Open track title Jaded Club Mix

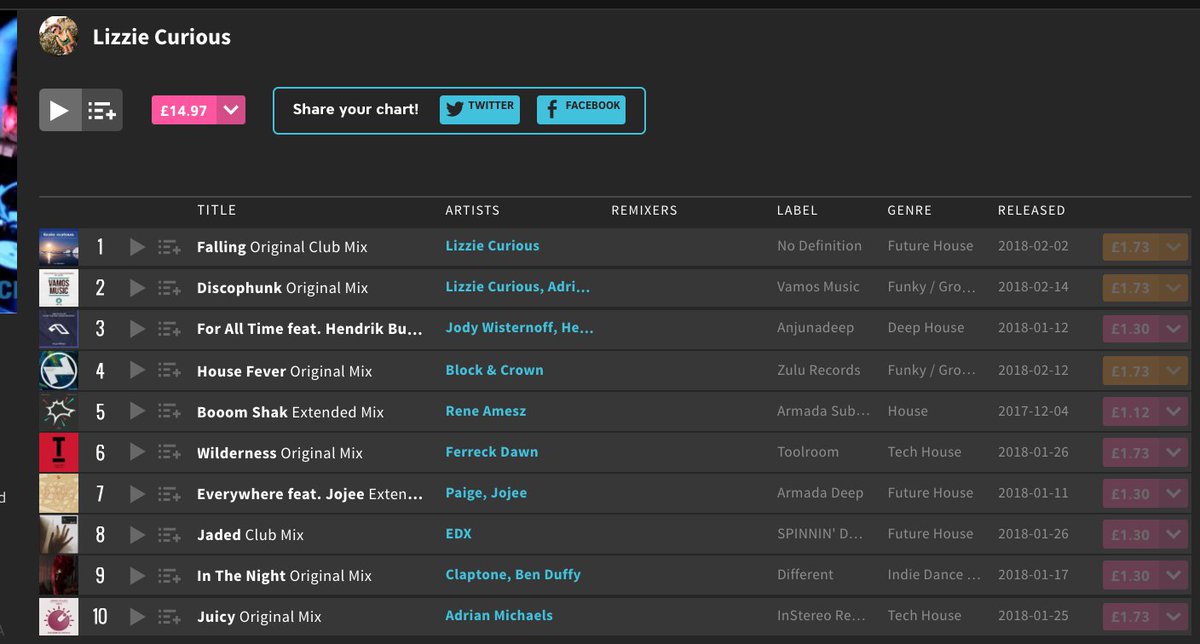(250, 535)
